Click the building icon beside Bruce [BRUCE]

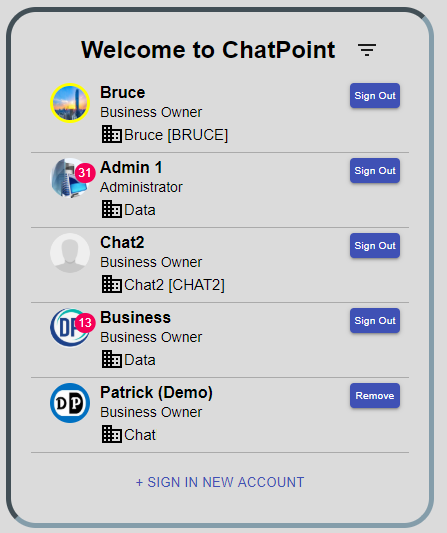point(111,134)
